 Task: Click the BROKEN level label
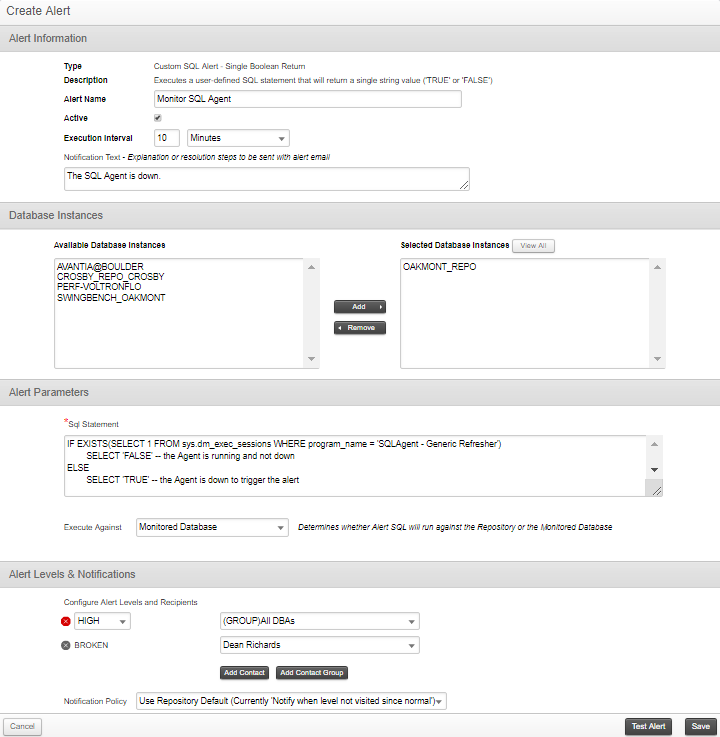(91, 645)
